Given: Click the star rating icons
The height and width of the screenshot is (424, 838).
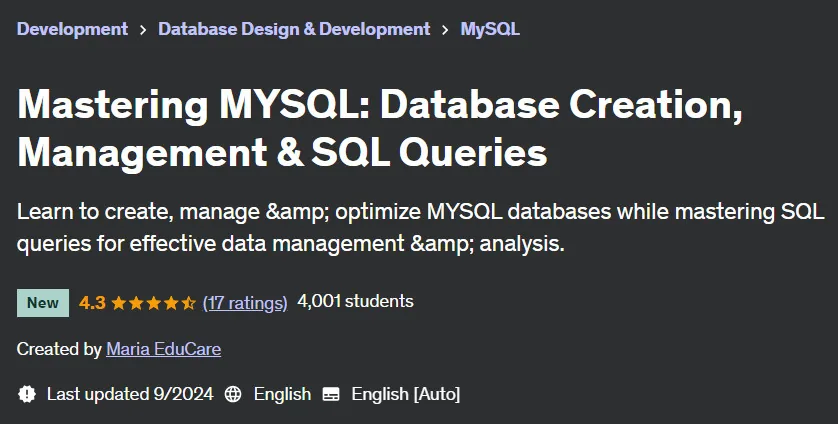Looking at the screenshot, I should (x=153, y=303).
